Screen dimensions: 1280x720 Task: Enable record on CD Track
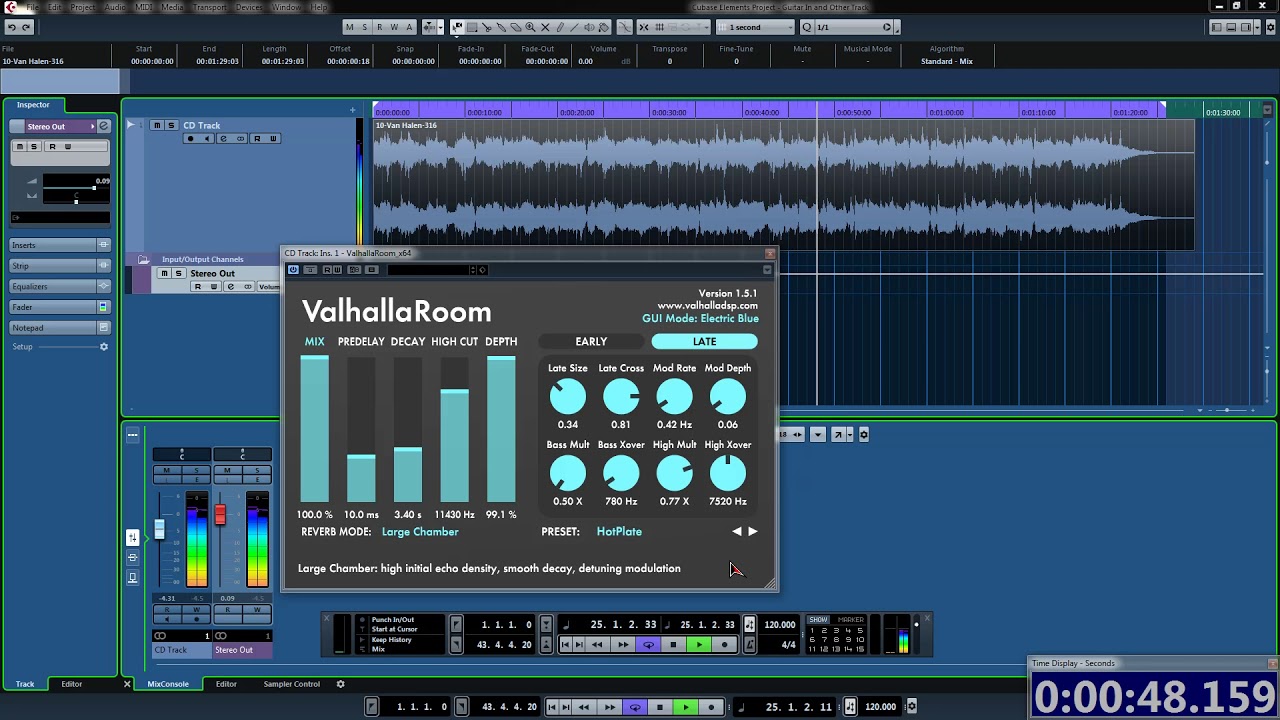tap(190, 139)
